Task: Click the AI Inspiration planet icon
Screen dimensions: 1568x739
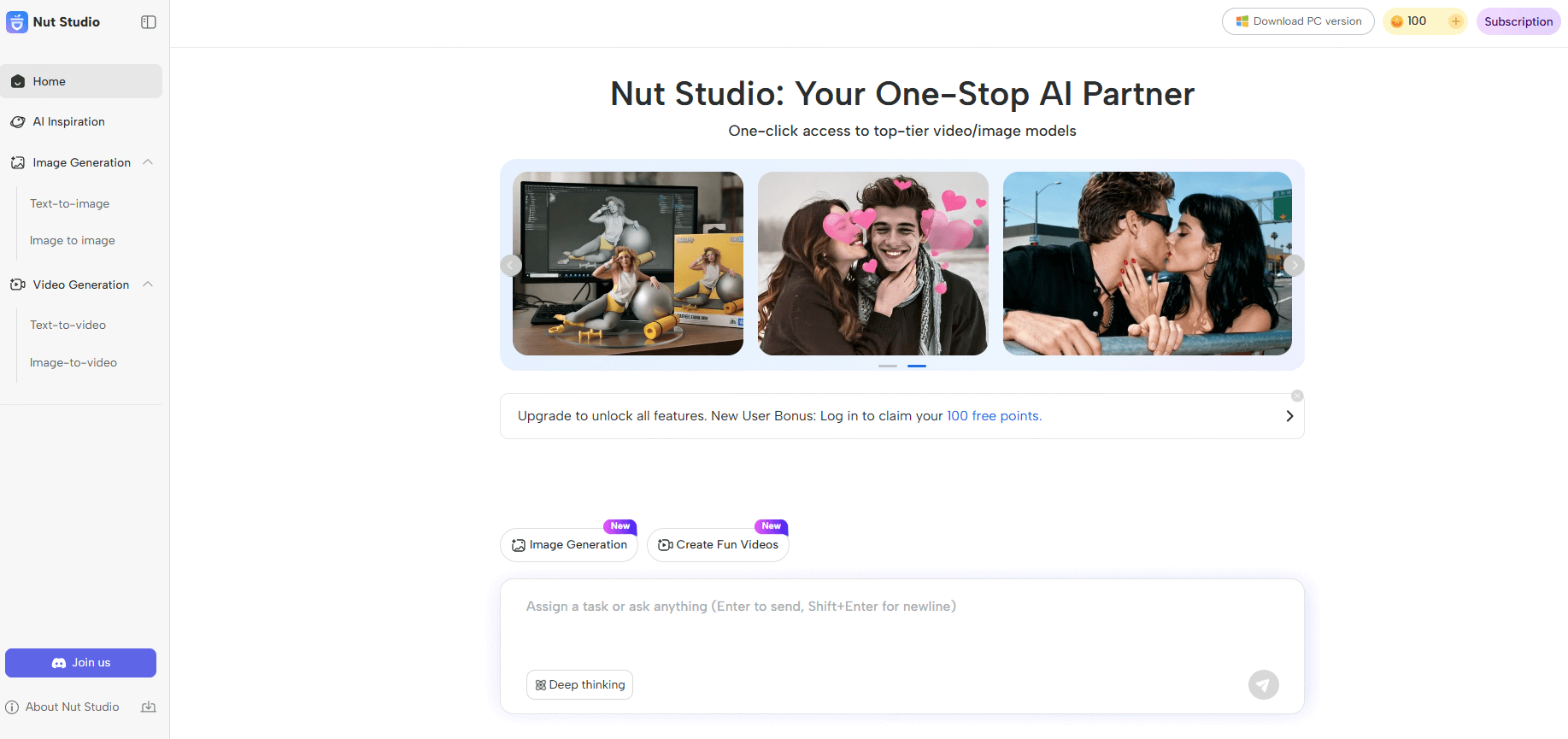Action: pos(18,122)
